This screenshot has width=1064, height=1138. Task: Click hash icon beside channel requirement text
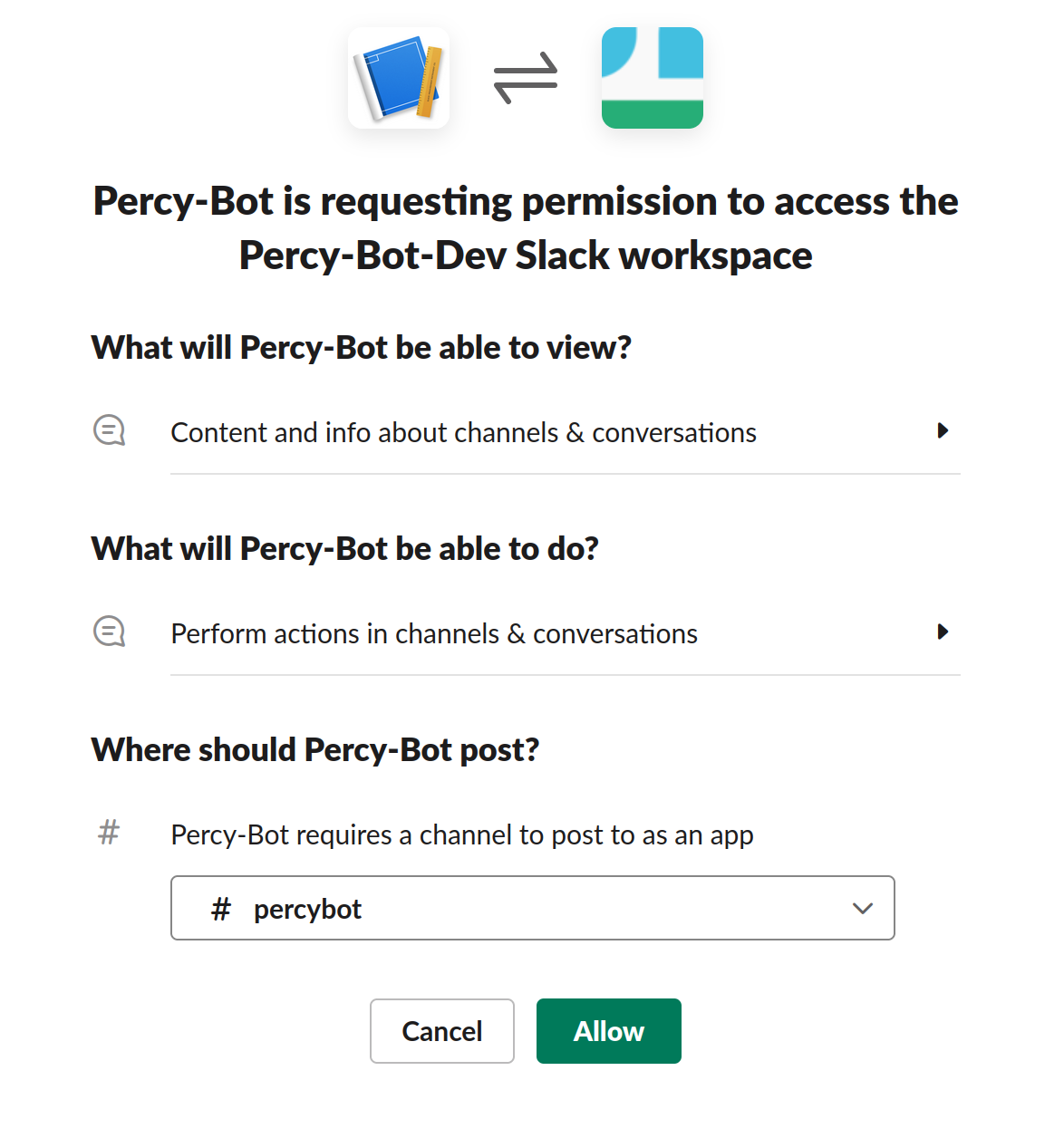[x=109, y=832]
